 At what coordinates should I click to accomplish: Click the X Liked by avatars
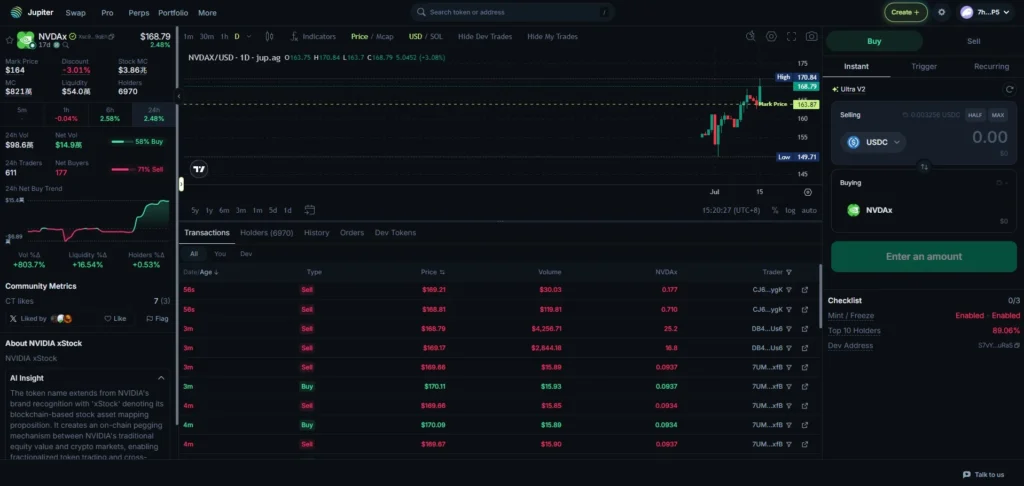pyautogui.click(x=61, y=319)
